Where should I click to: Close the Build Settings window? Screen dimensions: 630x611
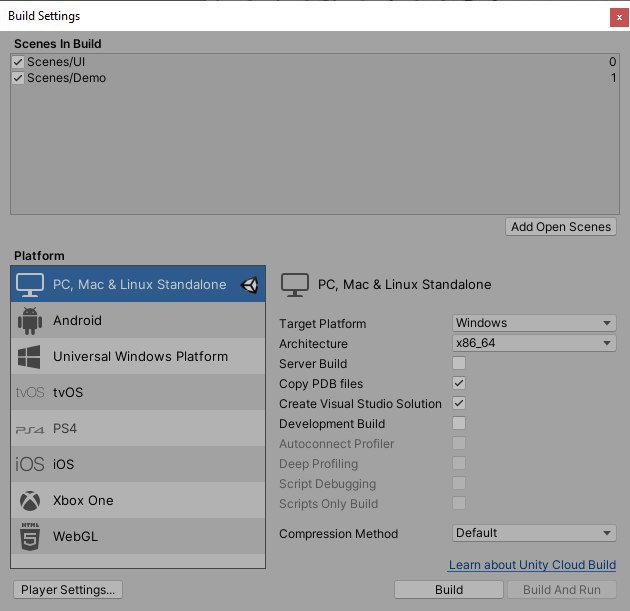click(x=619, y=18)
